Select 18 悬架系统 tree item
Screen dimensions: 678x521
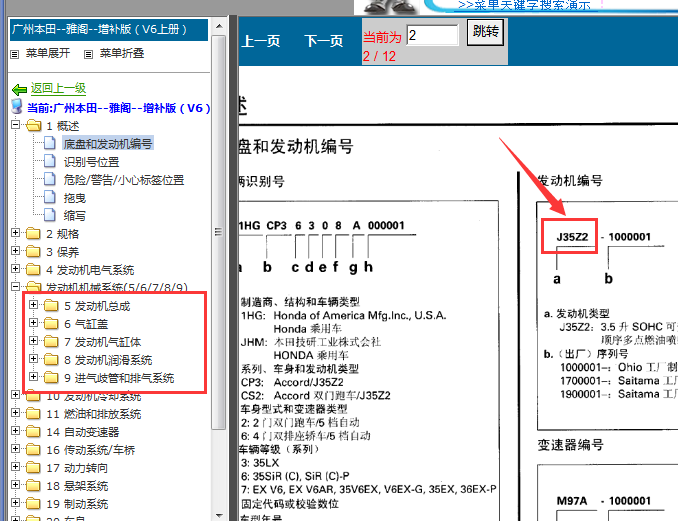[x=77, y=486]
